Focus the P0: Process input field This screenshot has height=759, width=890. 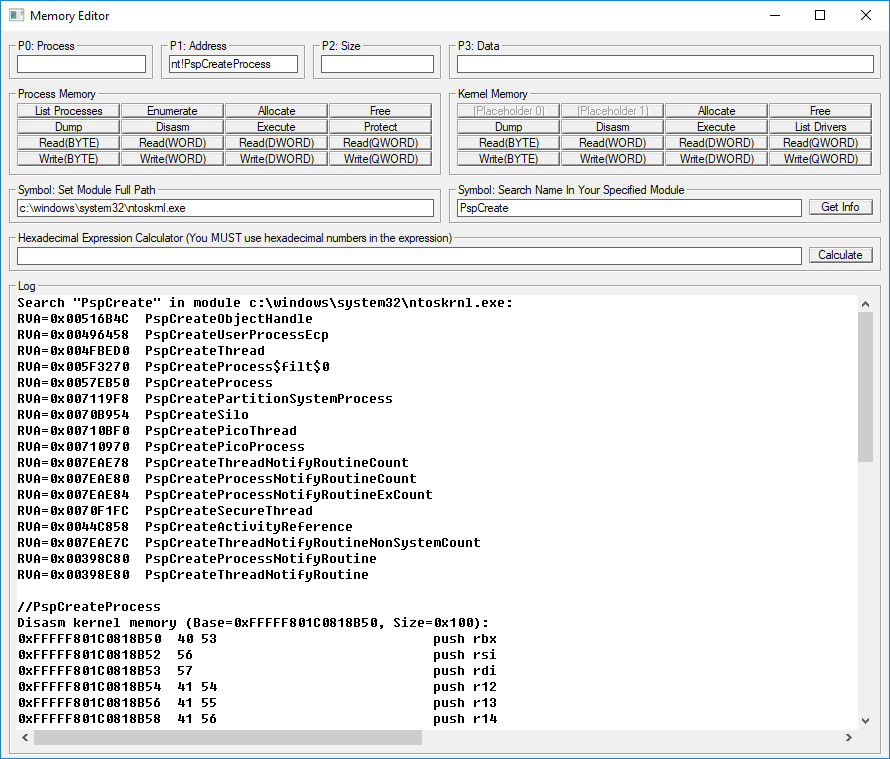(x=81, y=64)
